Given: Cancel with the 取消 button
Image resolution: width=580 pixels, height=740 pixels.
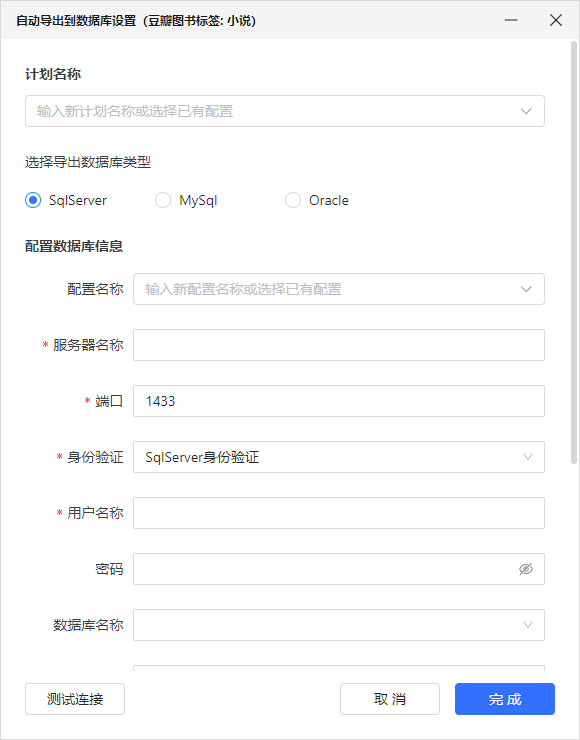Looking at the screenshot, I should [x=390, y=699].
